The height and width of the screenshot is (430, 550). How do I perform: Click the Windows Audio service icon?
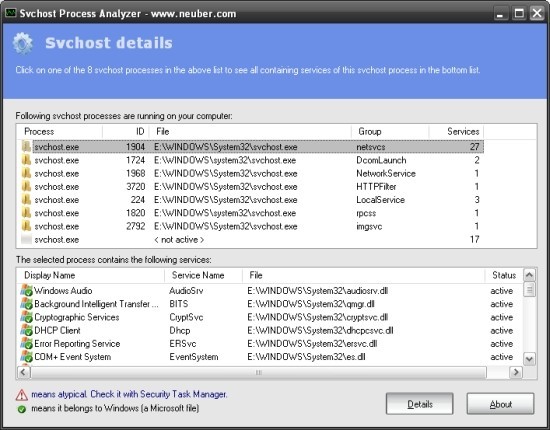tap(26, 291)
